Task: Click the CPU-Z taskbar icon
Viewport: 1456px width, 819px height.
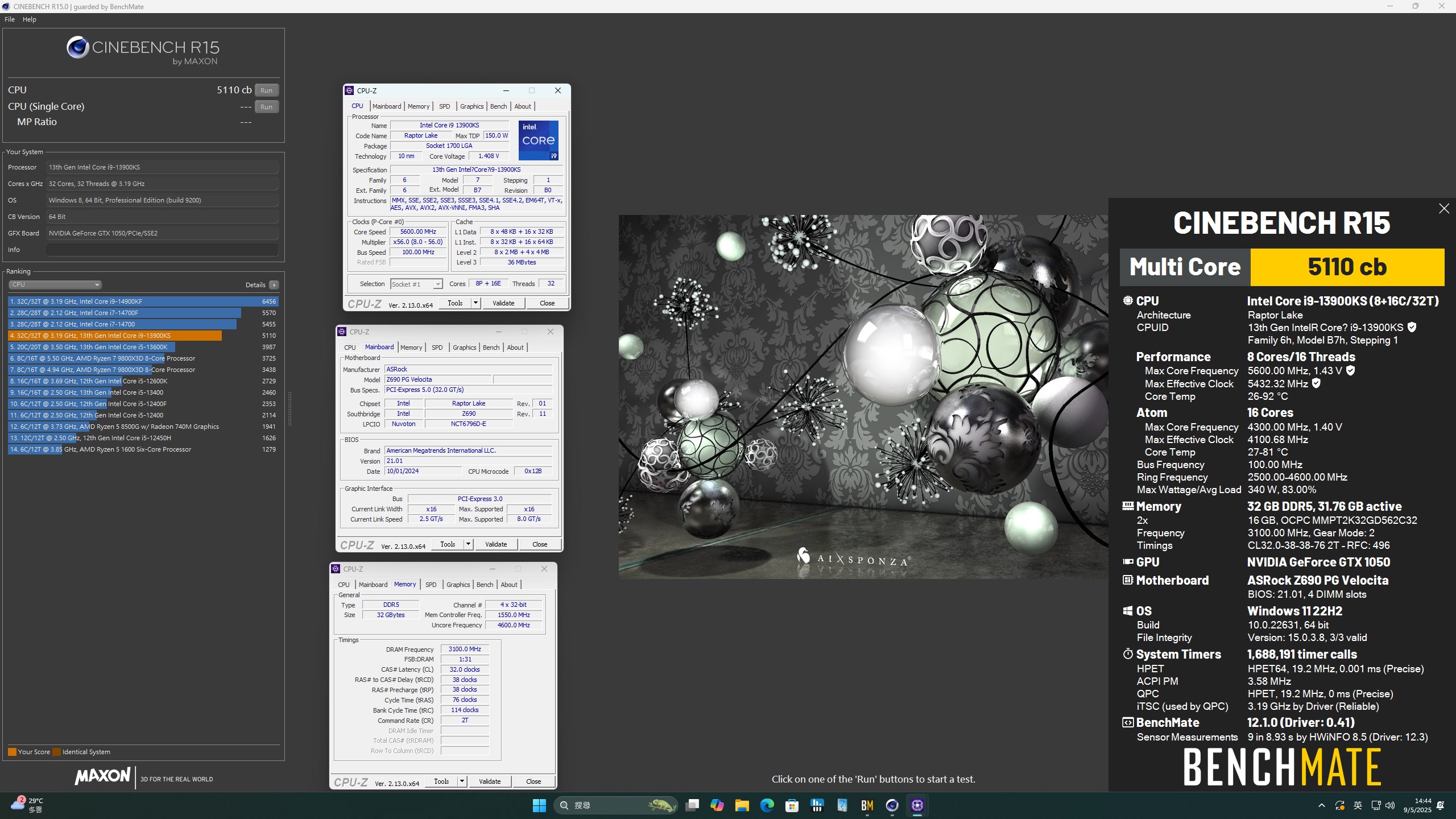Action: (x=917, y=805)
